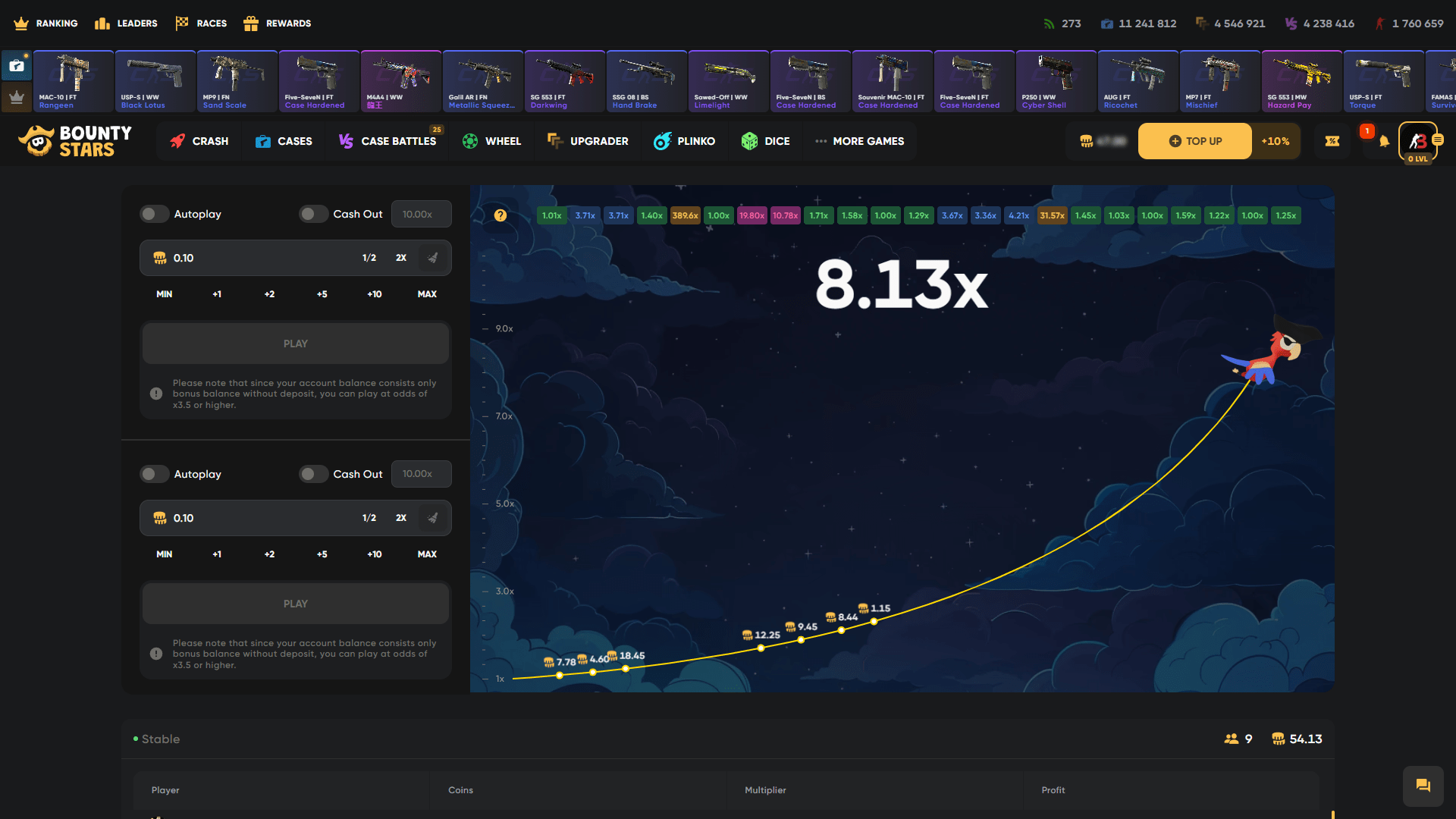Click the Upgrader tool icon
Image resolution: width=1456 pixels, height=819 pixels.
click(x=554, y=141)
